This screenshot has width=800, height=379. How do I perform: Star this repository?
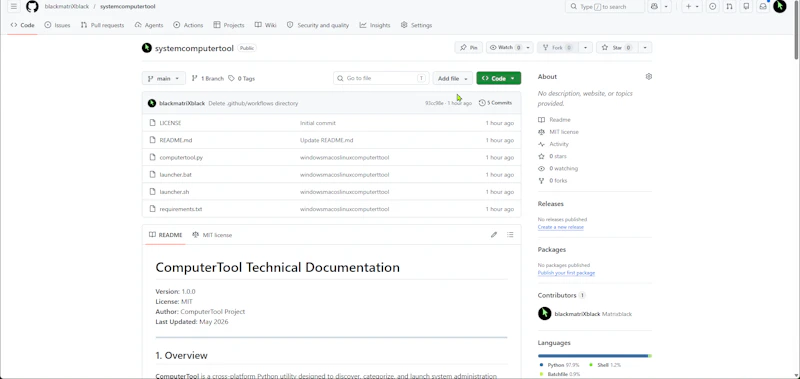point(617,47)
